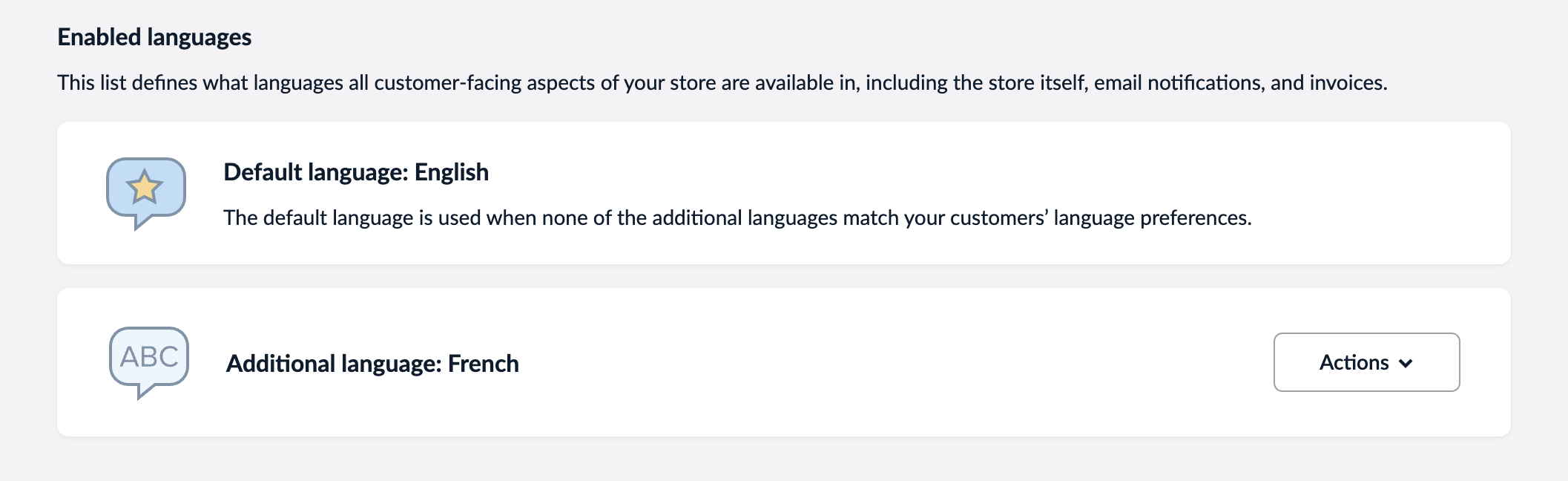Click the enabled languages description paragraph
The width and height of the screenshot is (1568, 481).
(722, 82)
